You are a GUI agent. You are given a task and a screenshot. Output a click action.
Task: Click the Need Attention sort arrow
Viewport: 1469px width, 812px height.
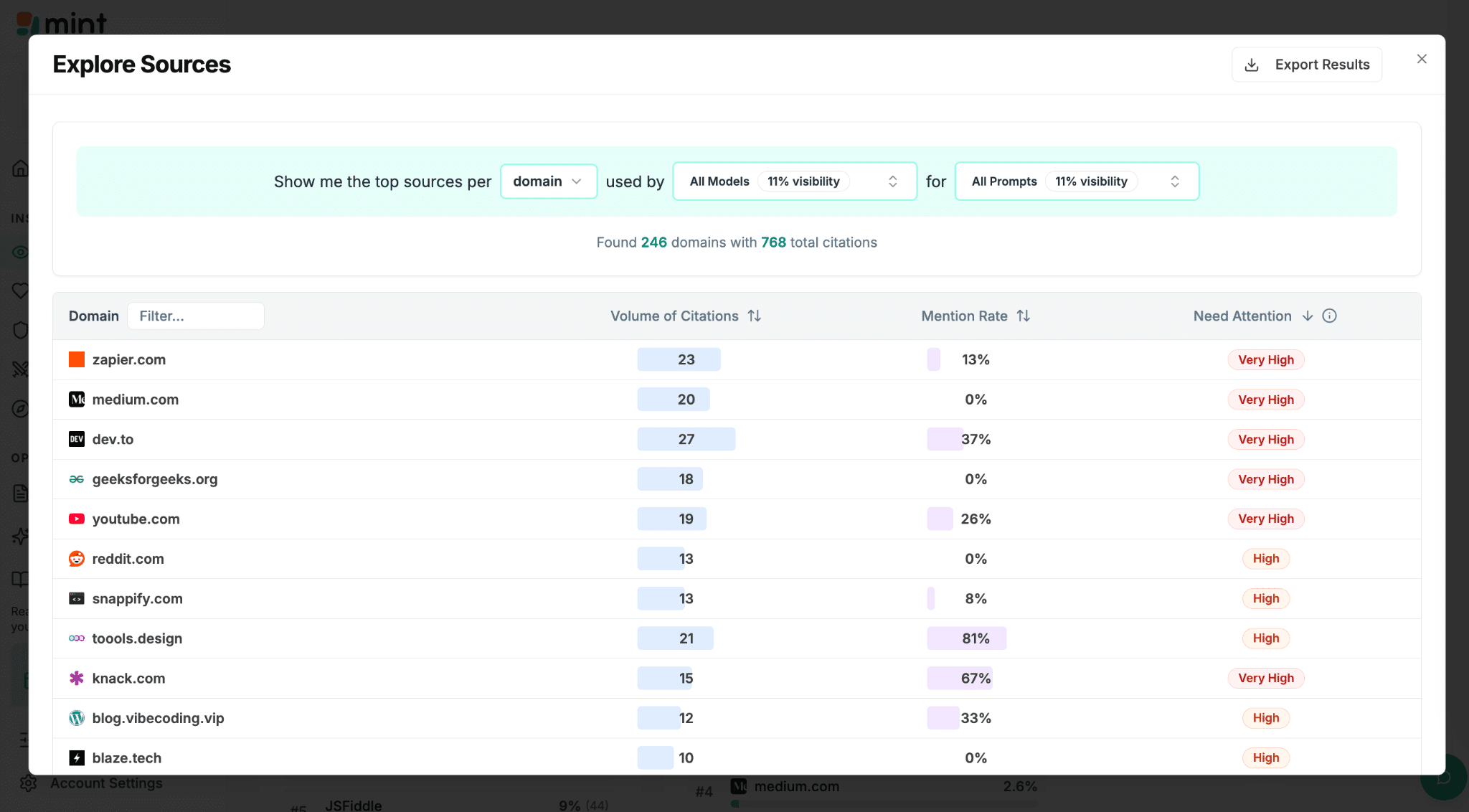pos(1308,316)
